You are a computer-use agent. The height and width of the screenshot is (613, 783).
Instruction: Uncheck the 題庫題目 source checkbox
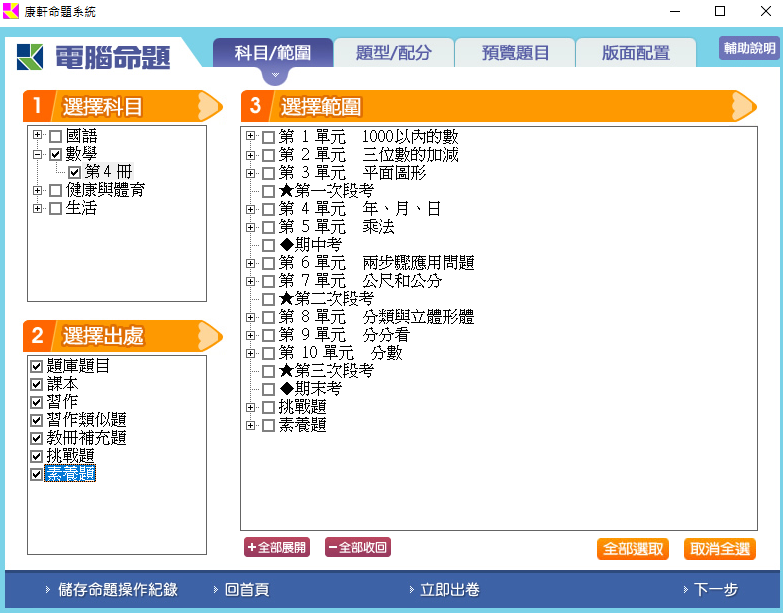[37, 366]
